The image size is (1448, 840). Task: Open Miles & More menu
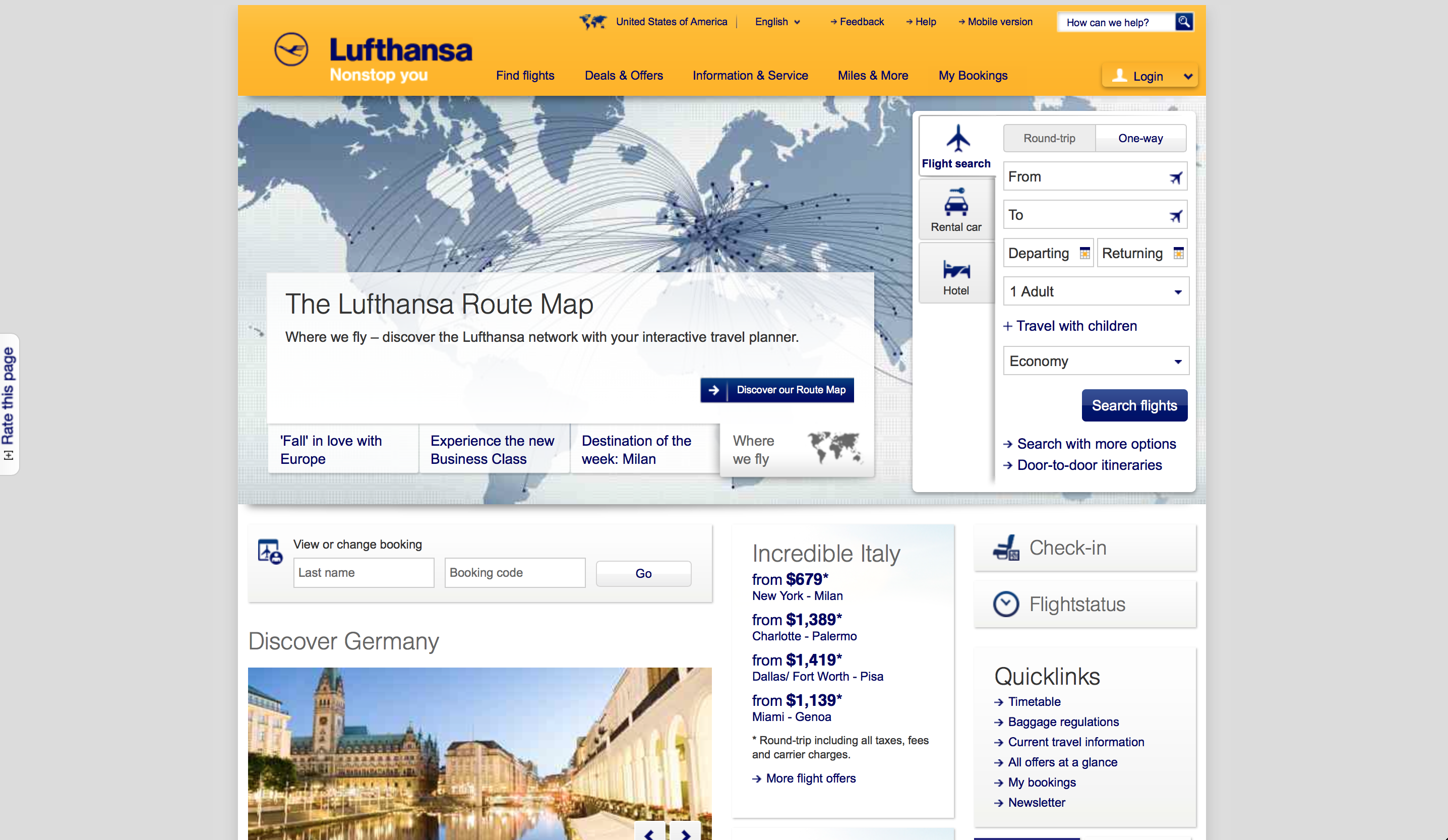[873, 76]
